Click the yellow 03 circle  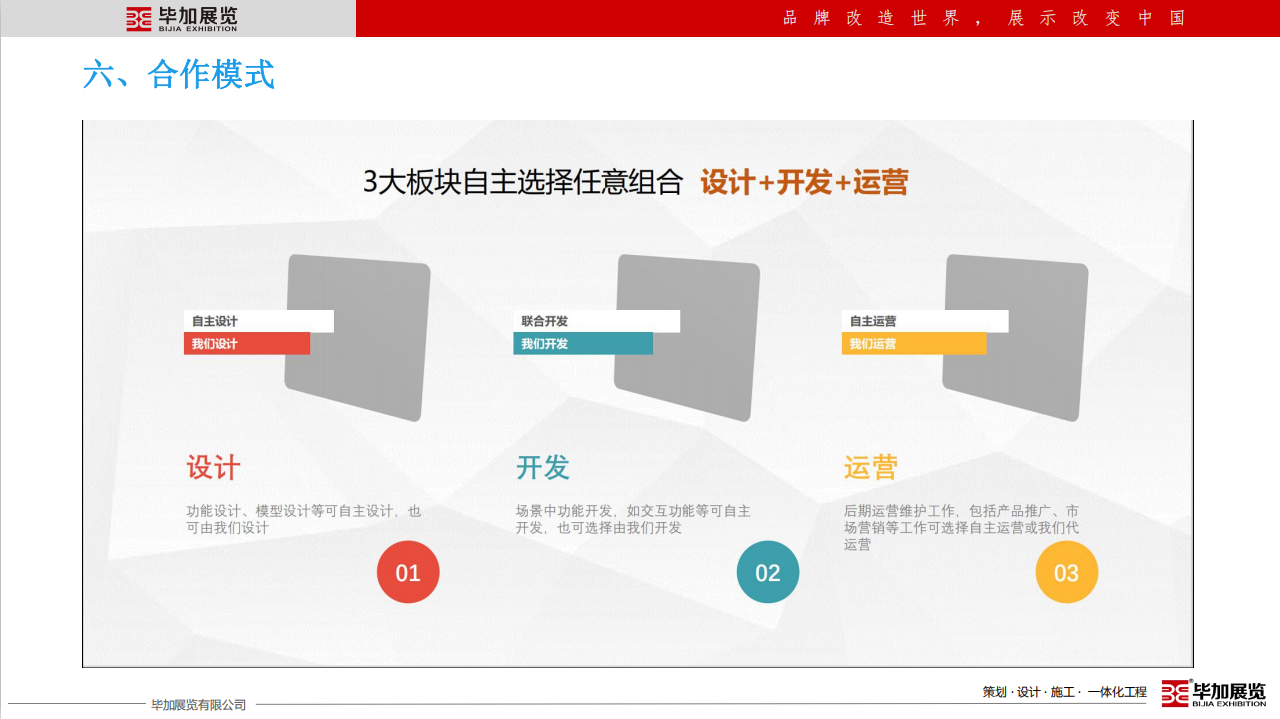pos(1066,573)
